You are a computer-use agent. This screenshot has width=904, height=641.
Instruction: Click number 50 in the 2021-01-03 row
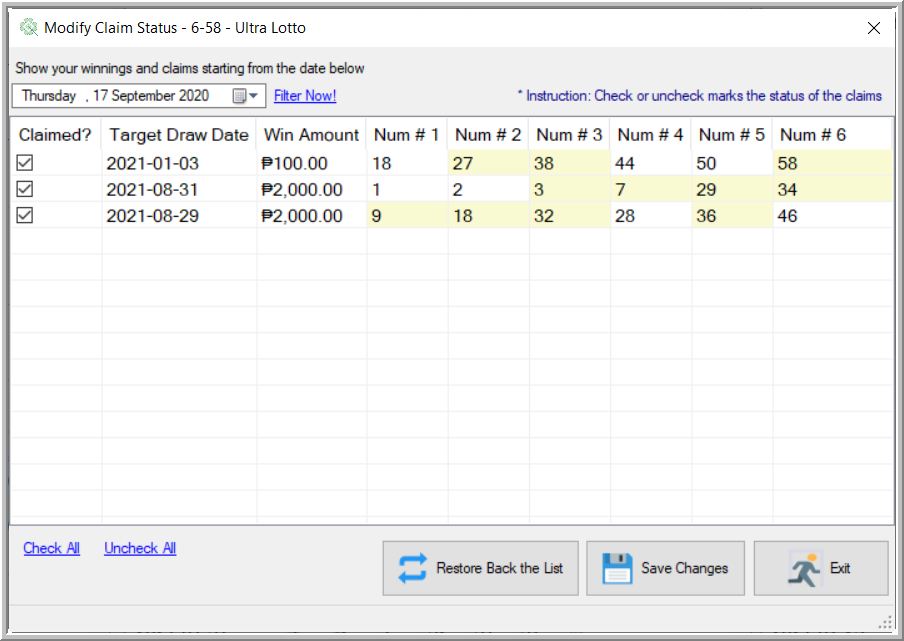click(x=732, y=163)
